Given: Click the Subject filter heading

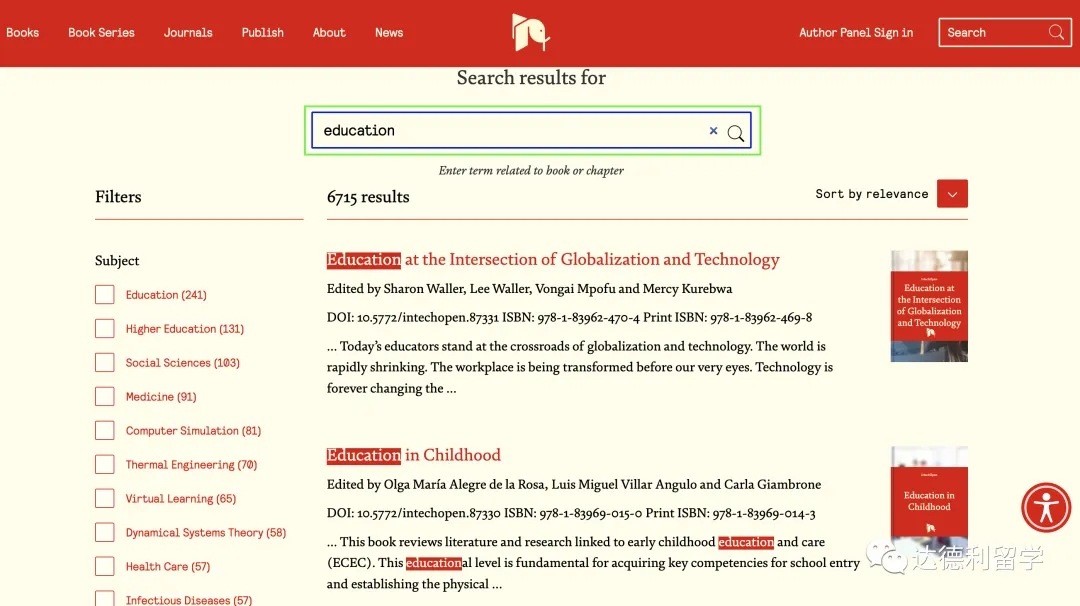Looking at the screenshot, I should click(117, 260).
